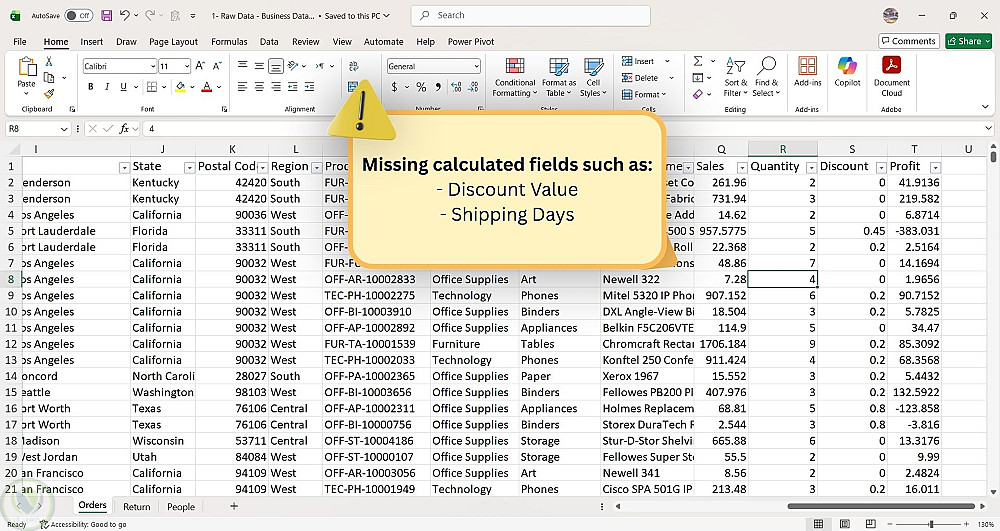Decrease indent in Alignment group

[x=293, y=87]
